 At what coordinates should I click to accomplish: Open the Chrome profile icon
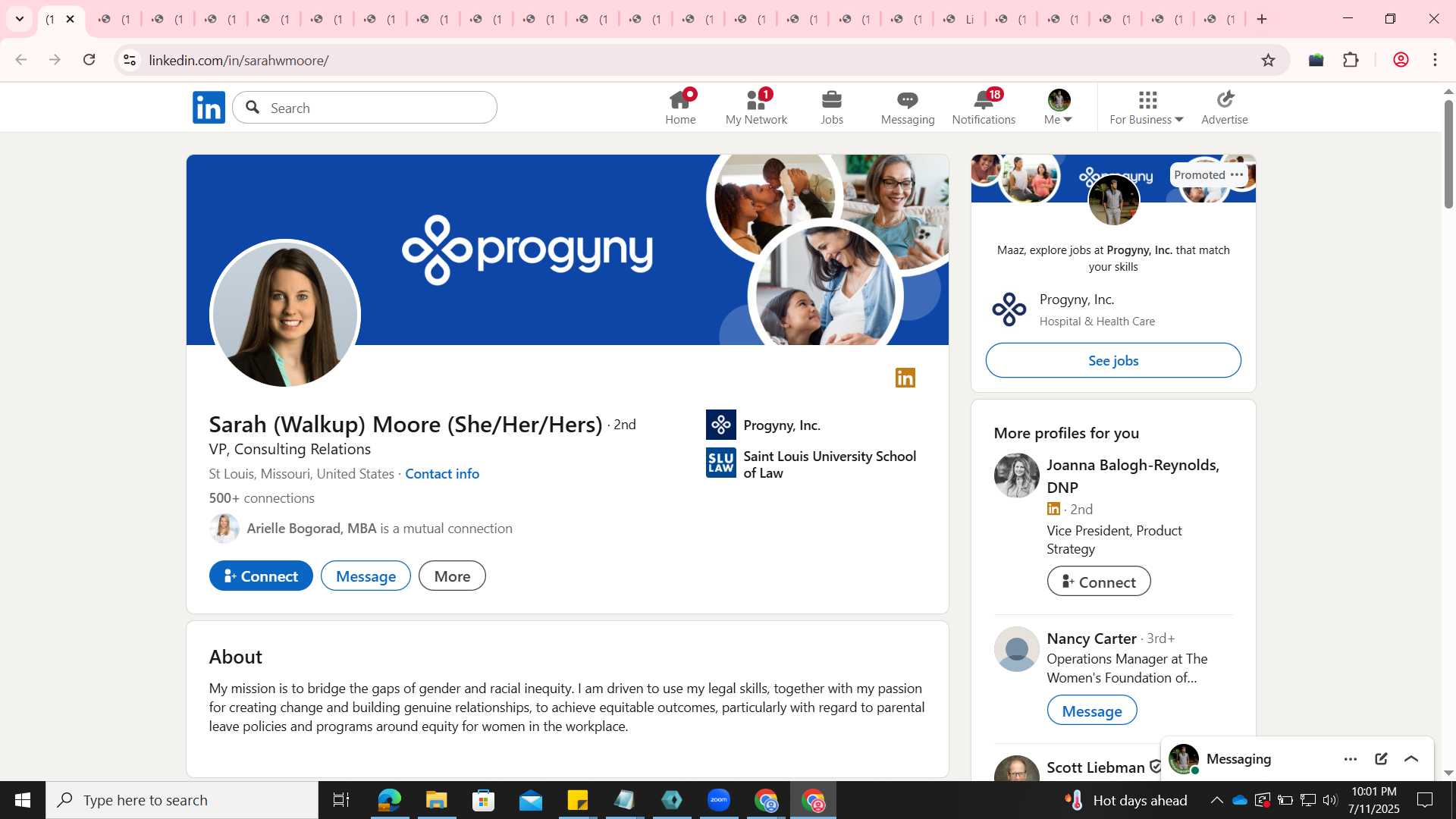[x=1401, y=60]
